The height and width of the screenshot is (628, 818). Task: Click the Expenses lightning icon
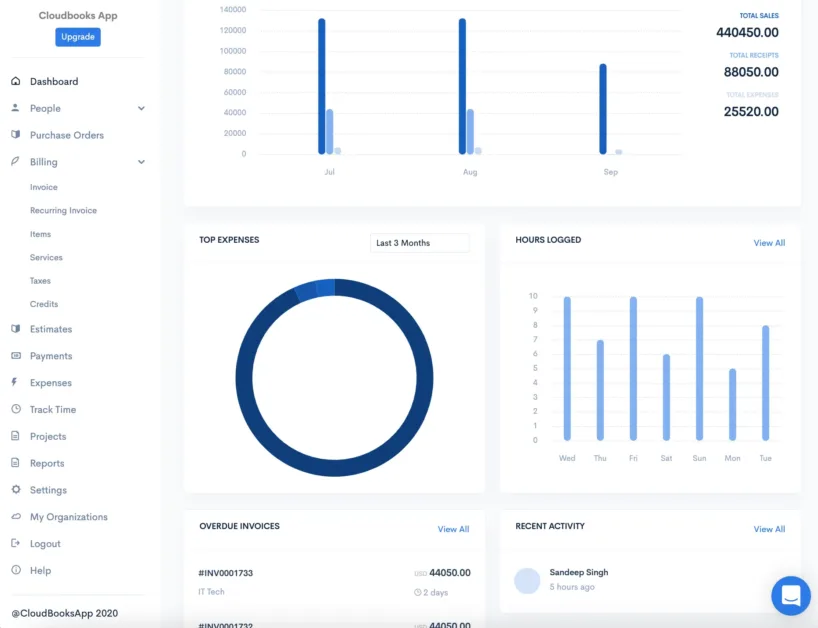[15, 383]
